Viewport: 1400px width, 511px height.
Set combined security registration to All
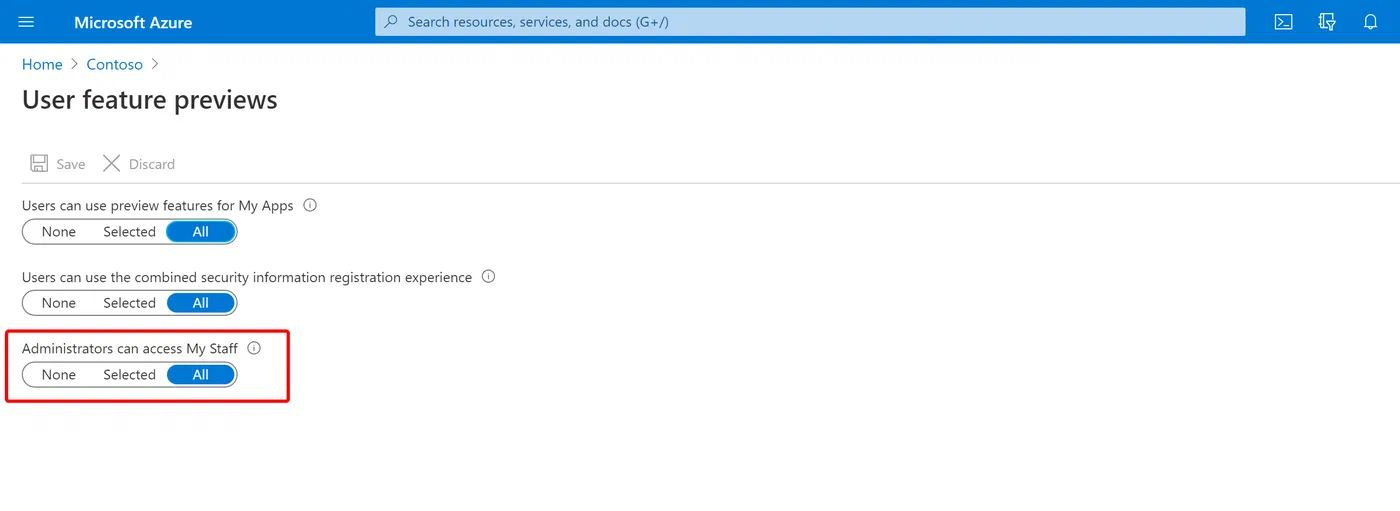[x=201, y=303]
